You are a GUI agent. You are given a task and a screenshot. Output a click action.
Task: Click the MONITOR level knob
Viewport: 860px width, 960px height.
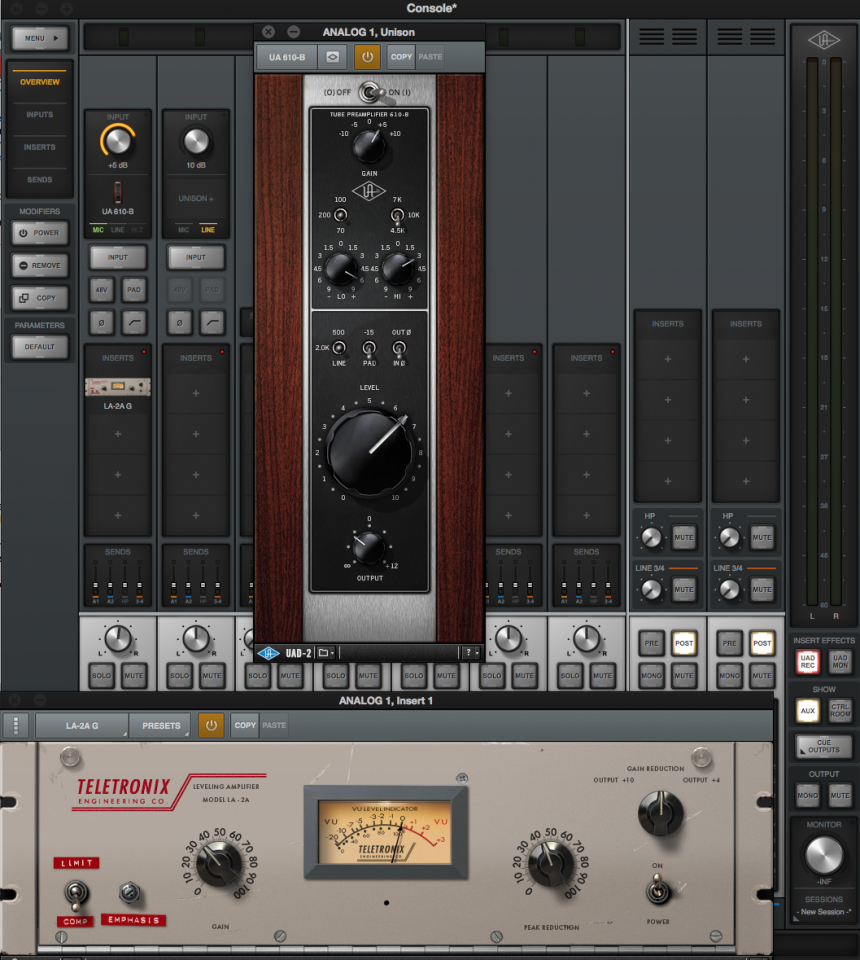tap(824, 855)
